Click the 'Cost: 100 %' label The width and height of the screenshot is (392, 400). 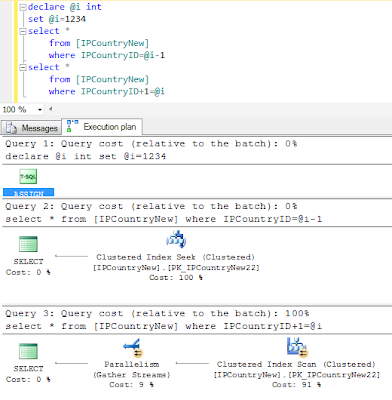tap(176, 278)
